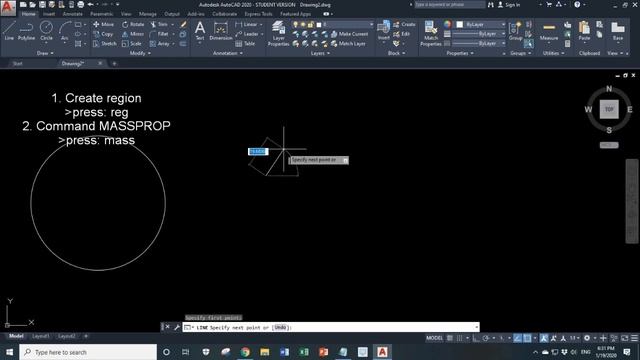Click the white object color swatch
Viewport: 640px width, 360px height.
click(460, 24)
